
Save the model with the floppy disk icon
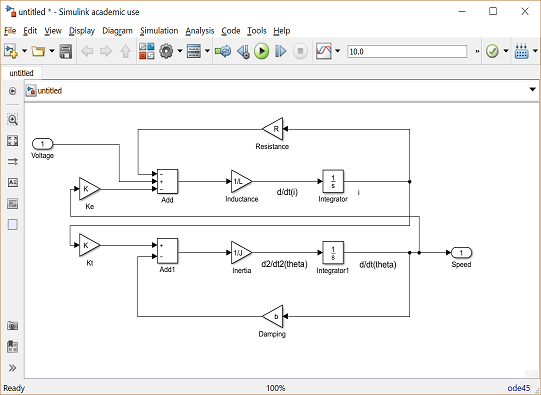click(x=66, y=51)
